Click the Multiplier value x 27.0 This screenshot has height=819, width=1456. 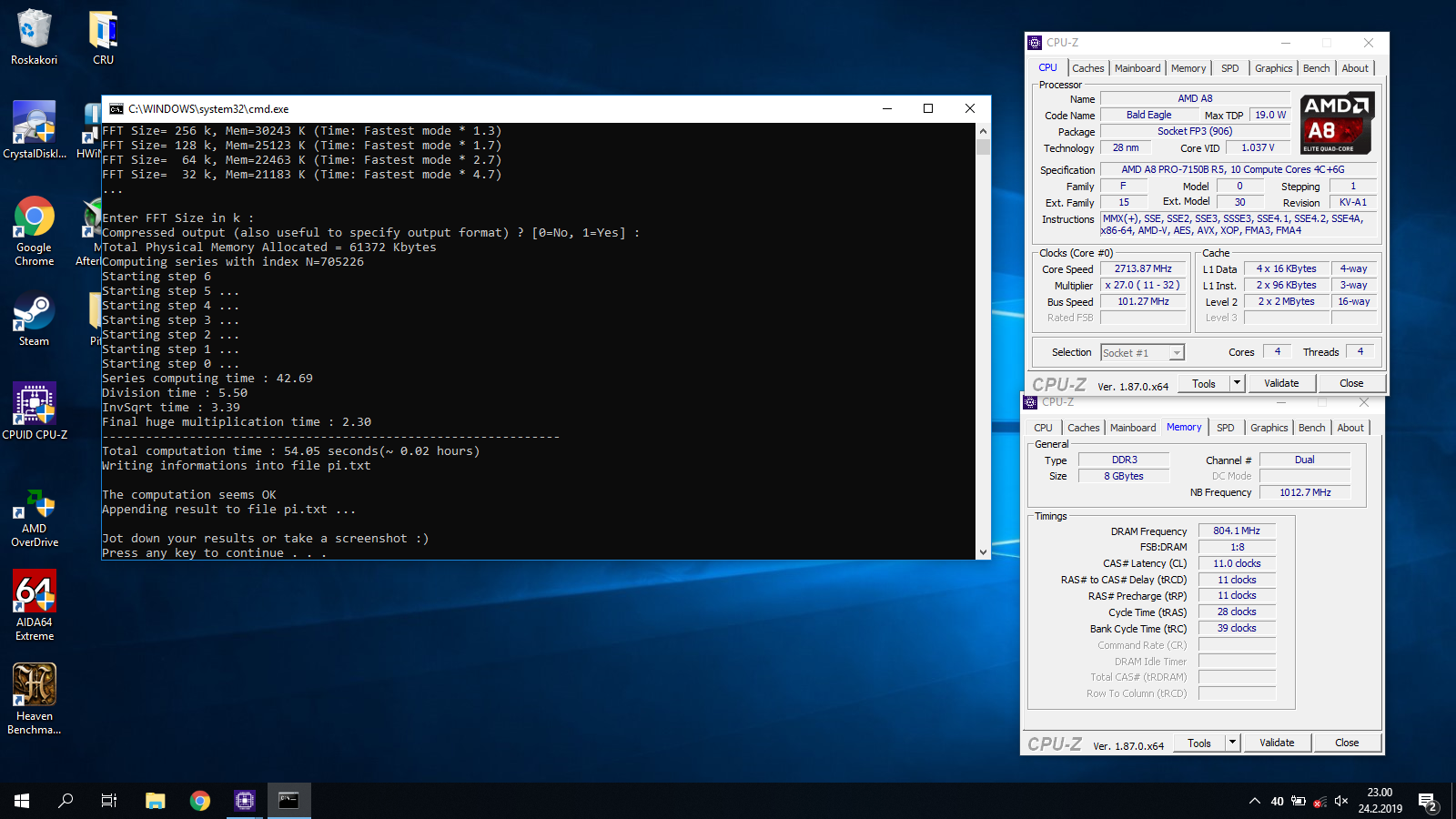click(x=1143, y=285)
